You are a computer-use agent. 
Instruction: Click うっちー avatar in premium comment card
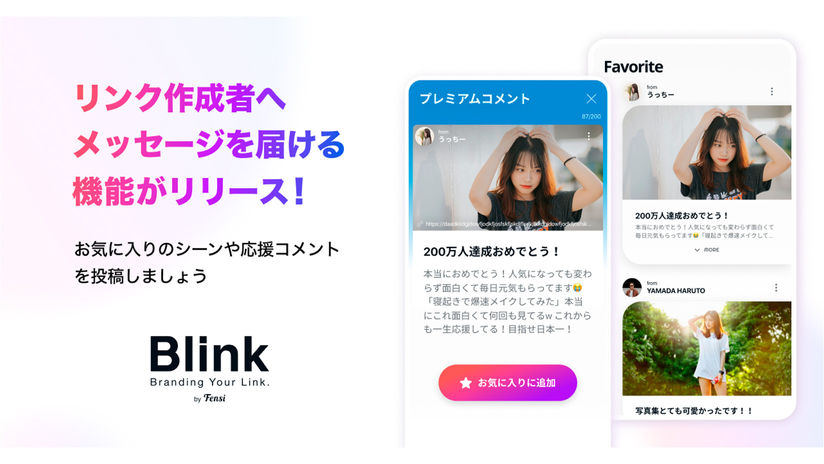(425, 136)
